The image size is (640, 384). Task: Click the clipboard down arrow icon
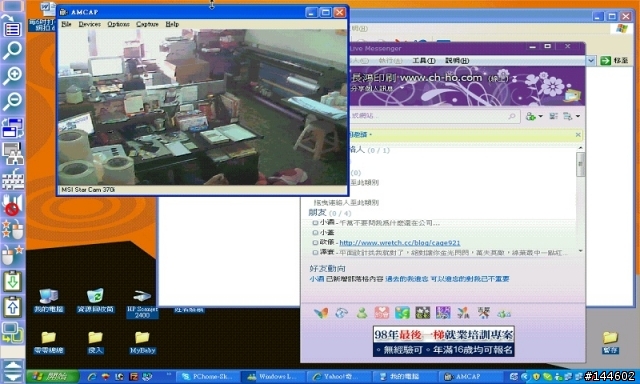point(12,282)
